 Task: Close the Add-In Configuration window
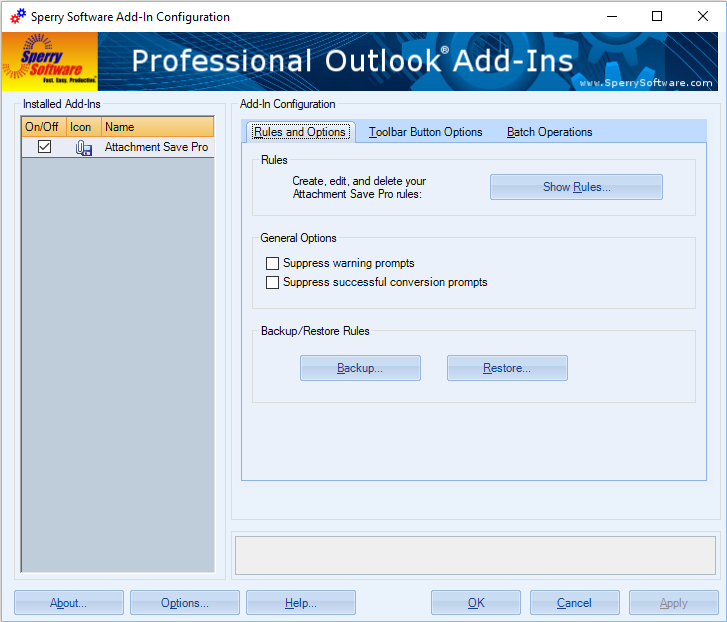pyautogui.click(x=702, y=16)
